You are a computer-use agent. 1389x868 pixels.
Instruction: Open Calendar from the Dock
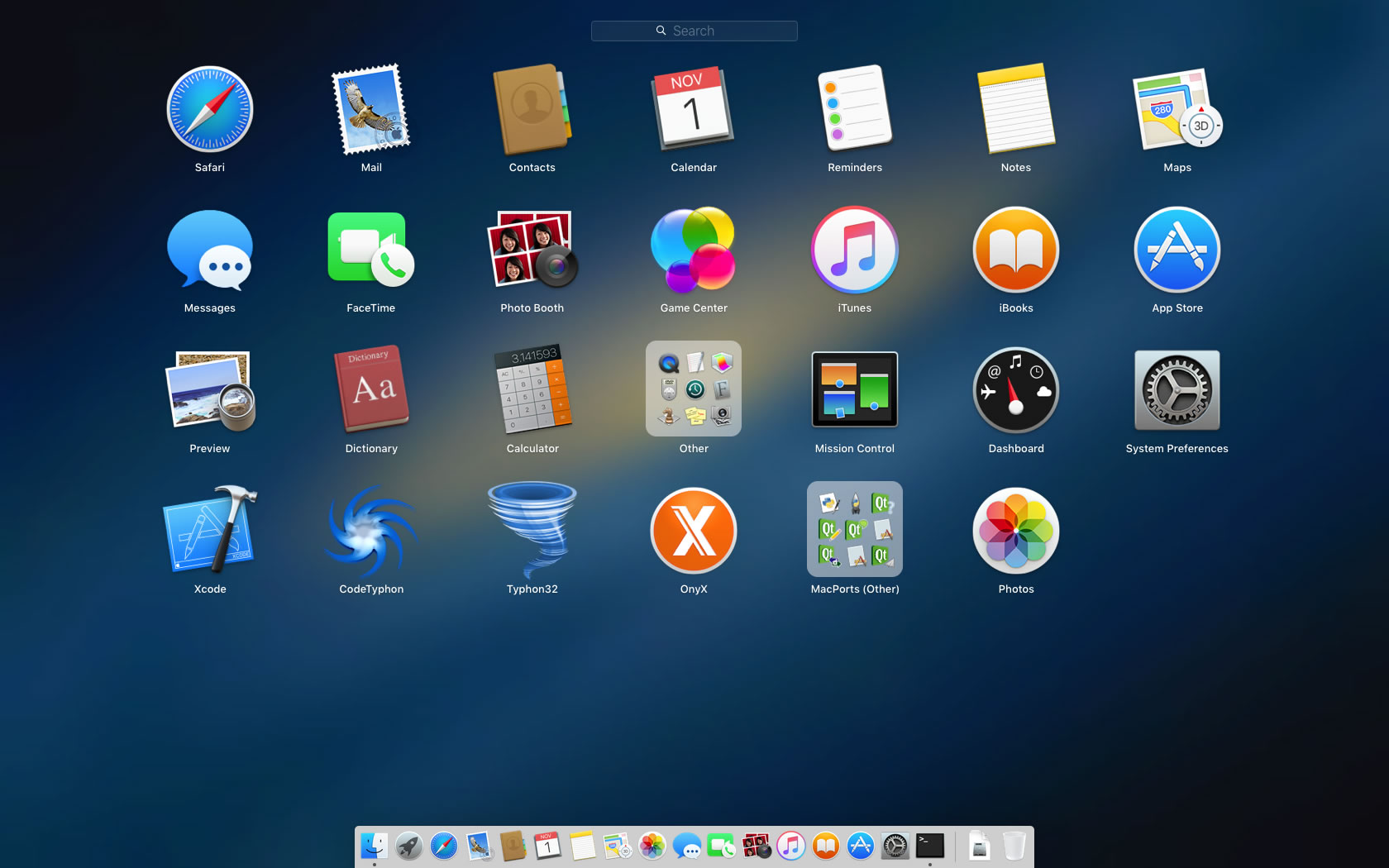548,846
